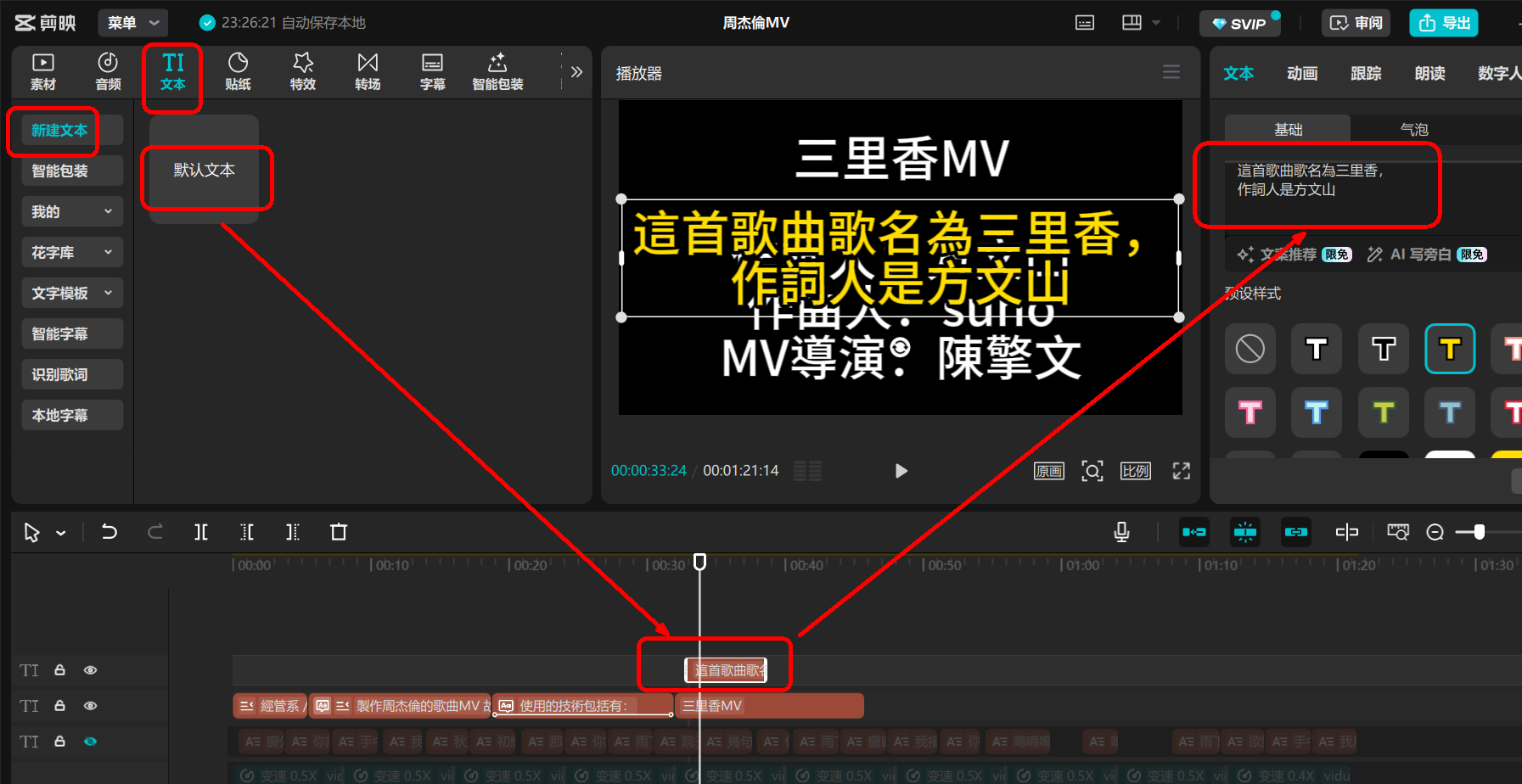Select the 音频 audio icon

coord(108,71)
